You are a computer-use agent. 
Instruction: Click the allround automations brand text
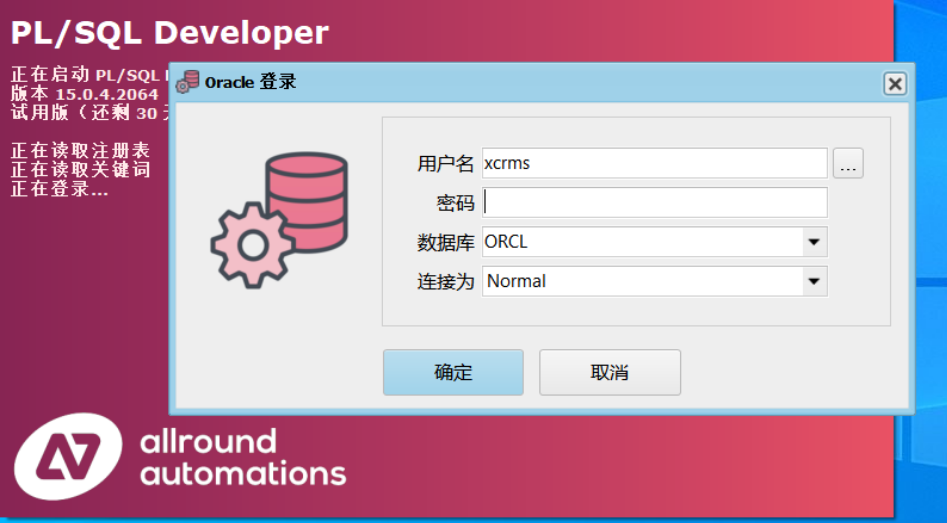click(243, 457)
